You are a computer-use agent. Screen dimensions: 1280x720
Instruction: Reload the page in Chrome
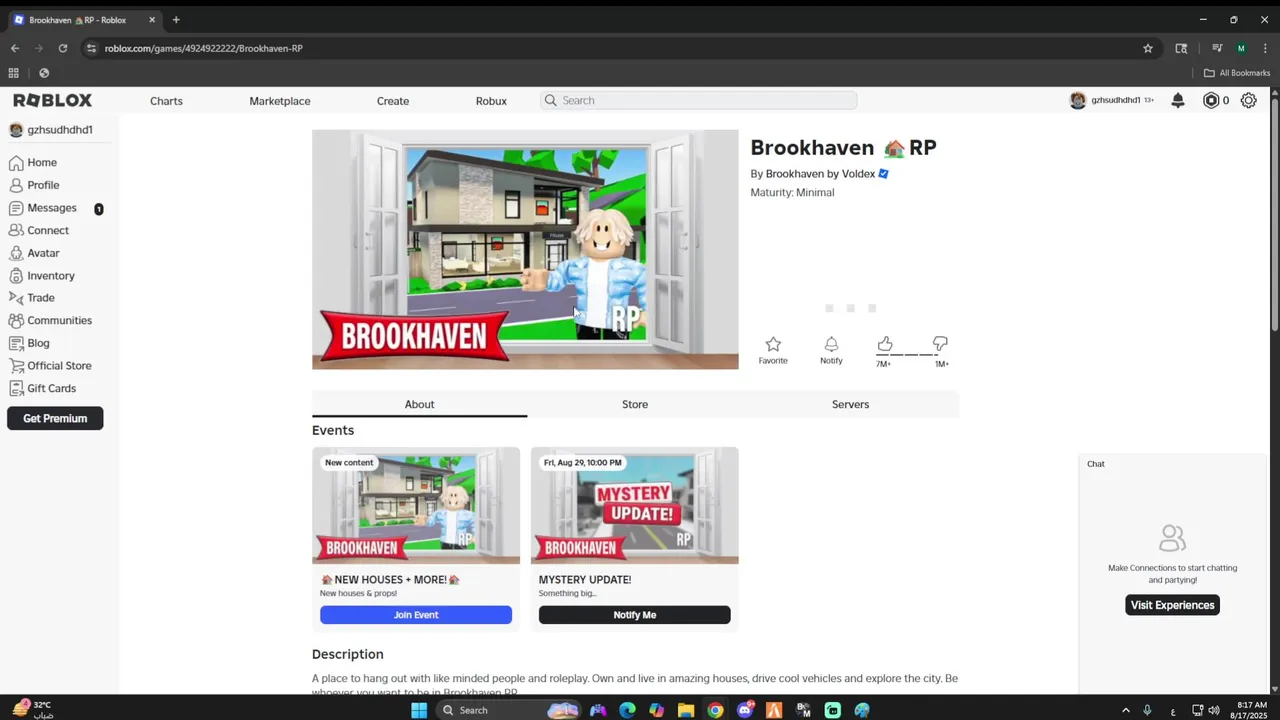63,48
